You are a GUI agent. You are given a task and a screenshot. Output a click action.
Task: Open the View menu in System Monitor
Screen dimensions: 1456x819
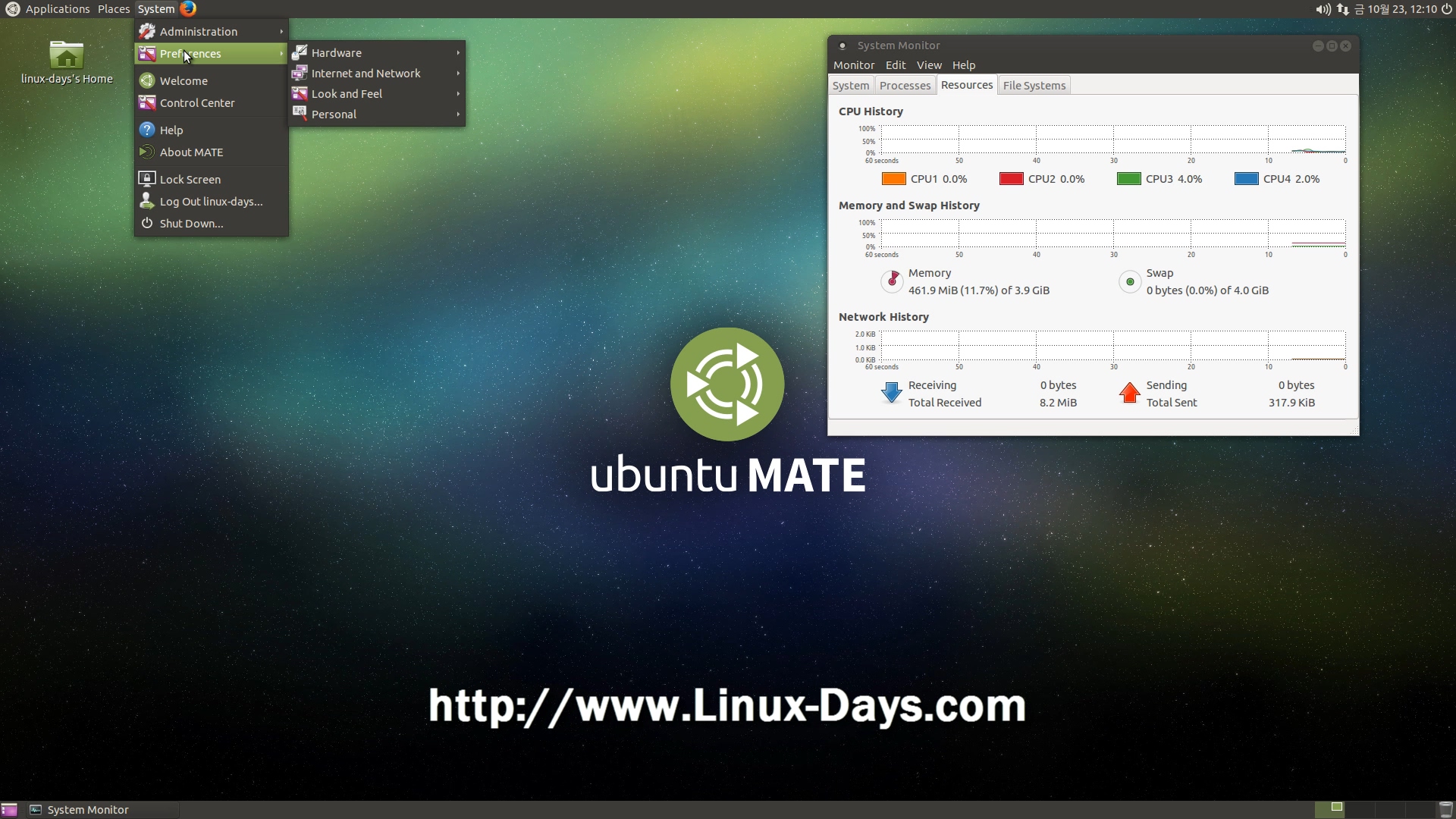[x=929, y=65]
